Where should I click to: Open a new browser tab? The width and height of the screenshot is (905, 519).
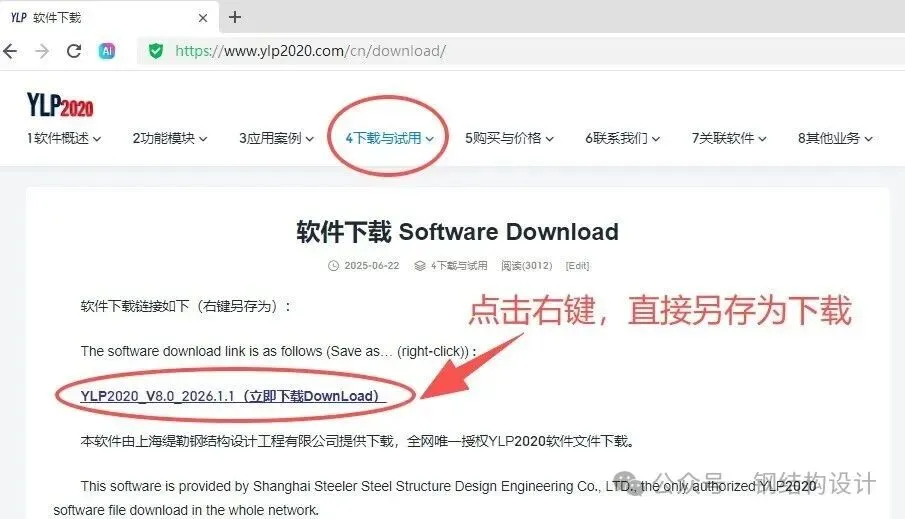click(234, 17)
